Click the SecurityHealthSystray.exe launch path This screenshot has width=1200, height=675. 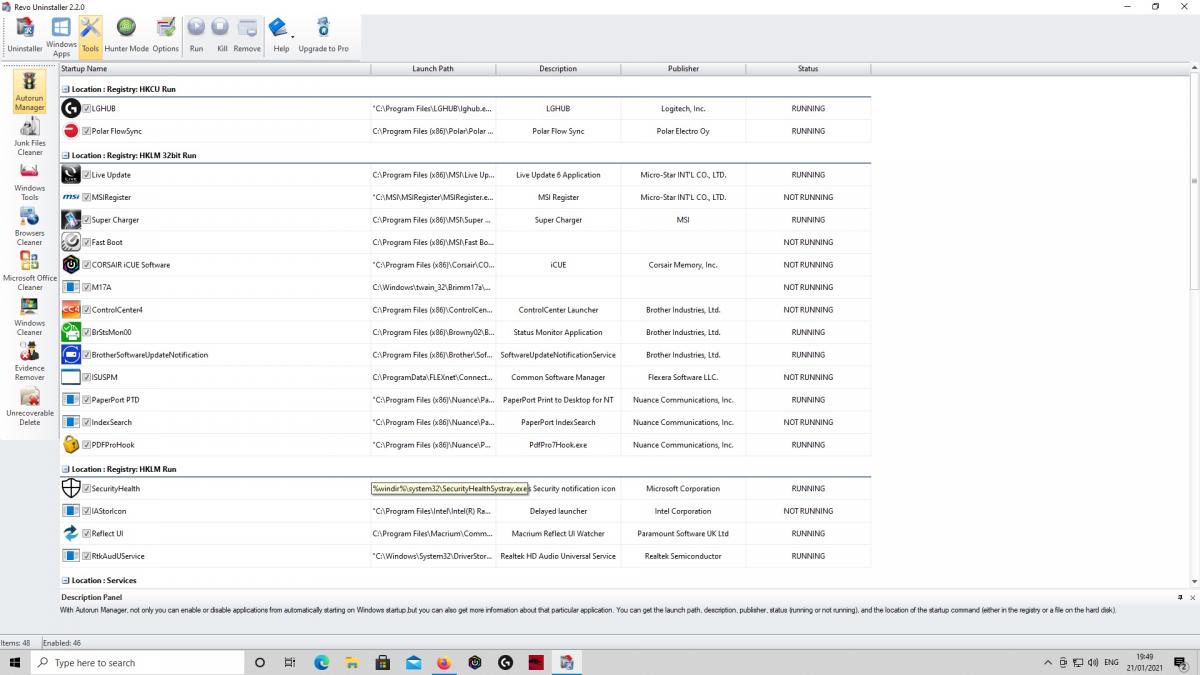click(450, 489)
